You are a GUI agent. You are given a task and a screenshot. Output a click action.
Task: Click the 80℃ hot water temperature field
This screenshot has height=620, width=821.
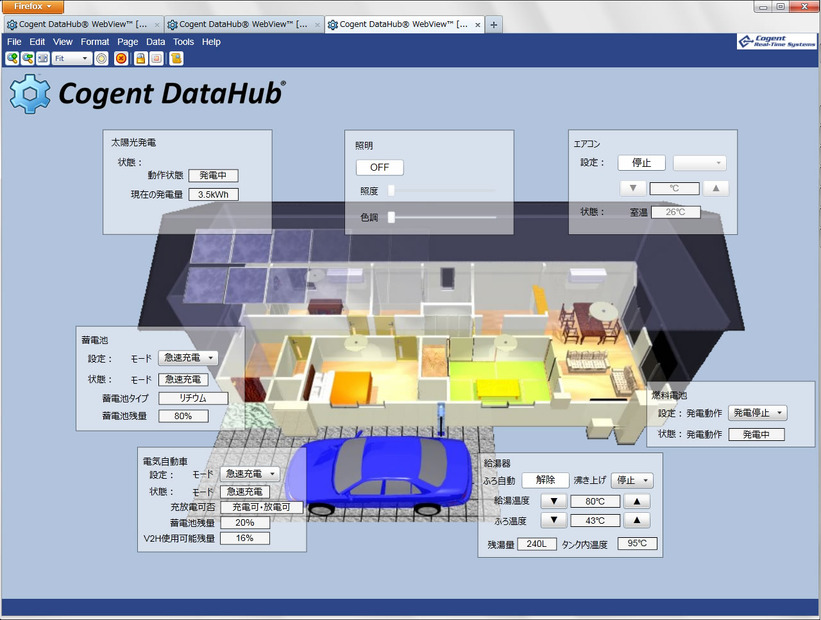point(595,501)
